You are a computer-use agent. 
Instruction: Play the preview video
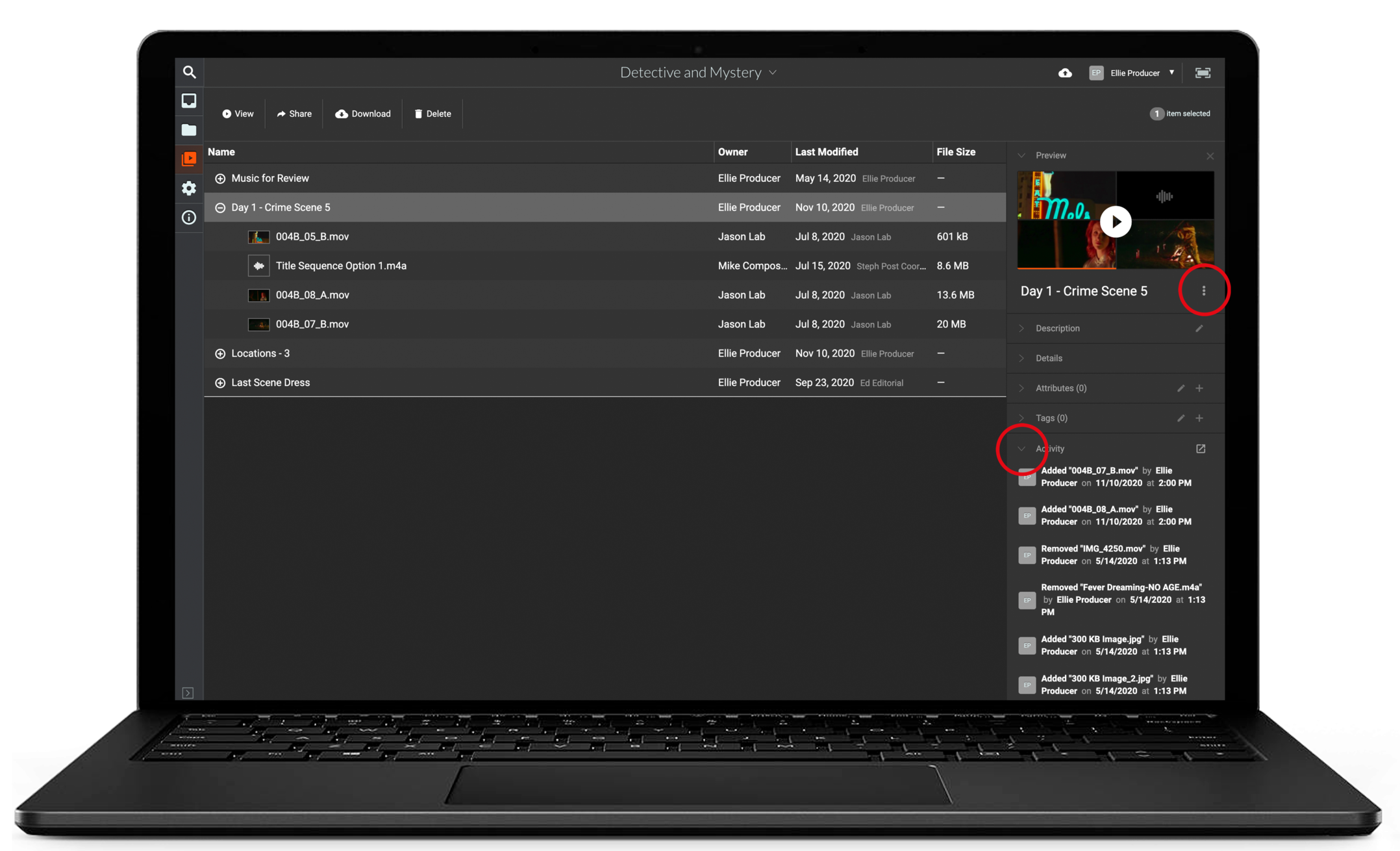(x=1116, y=222)
